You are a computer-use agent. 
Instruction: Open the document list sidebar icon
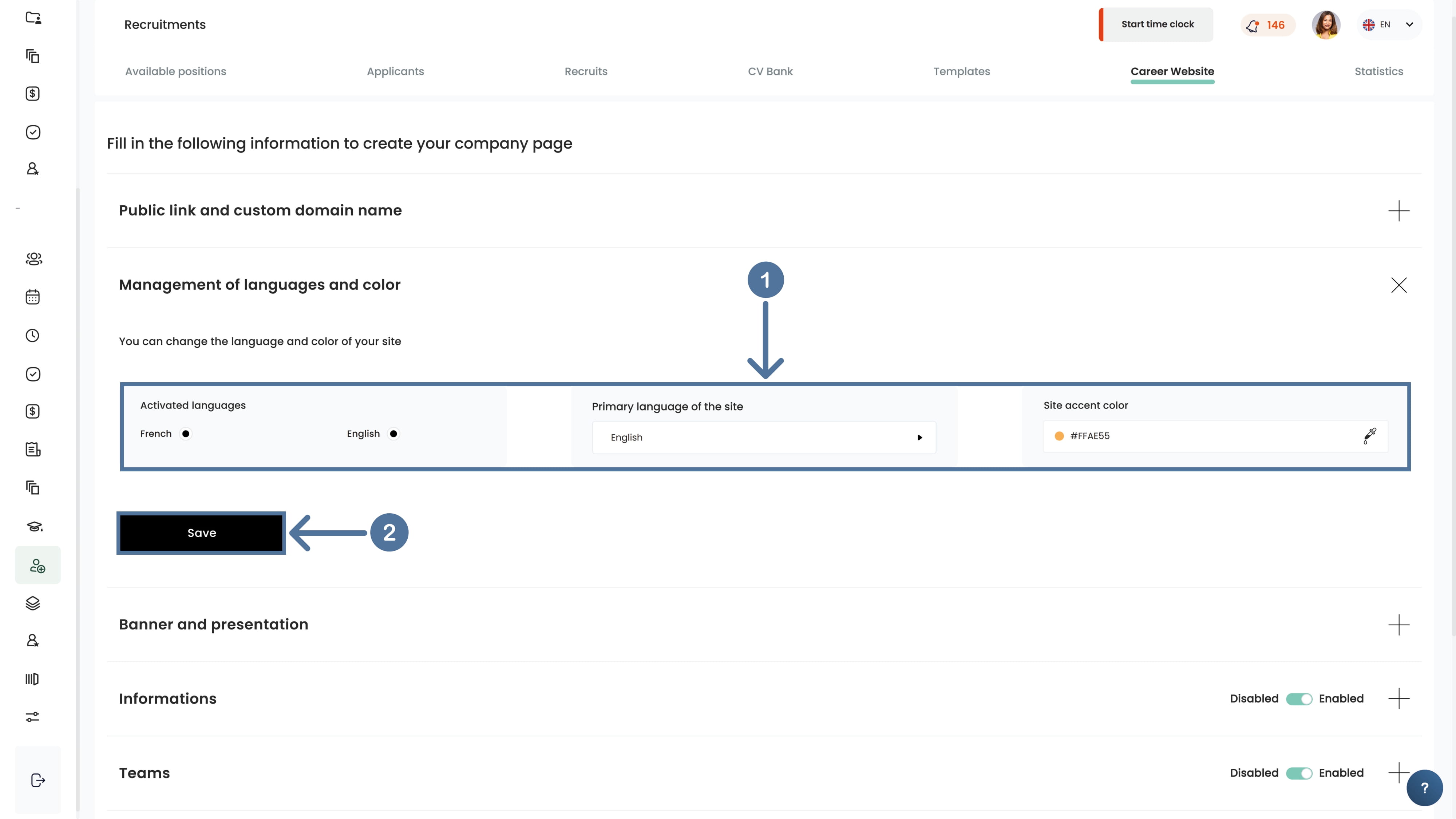(33, 449)
